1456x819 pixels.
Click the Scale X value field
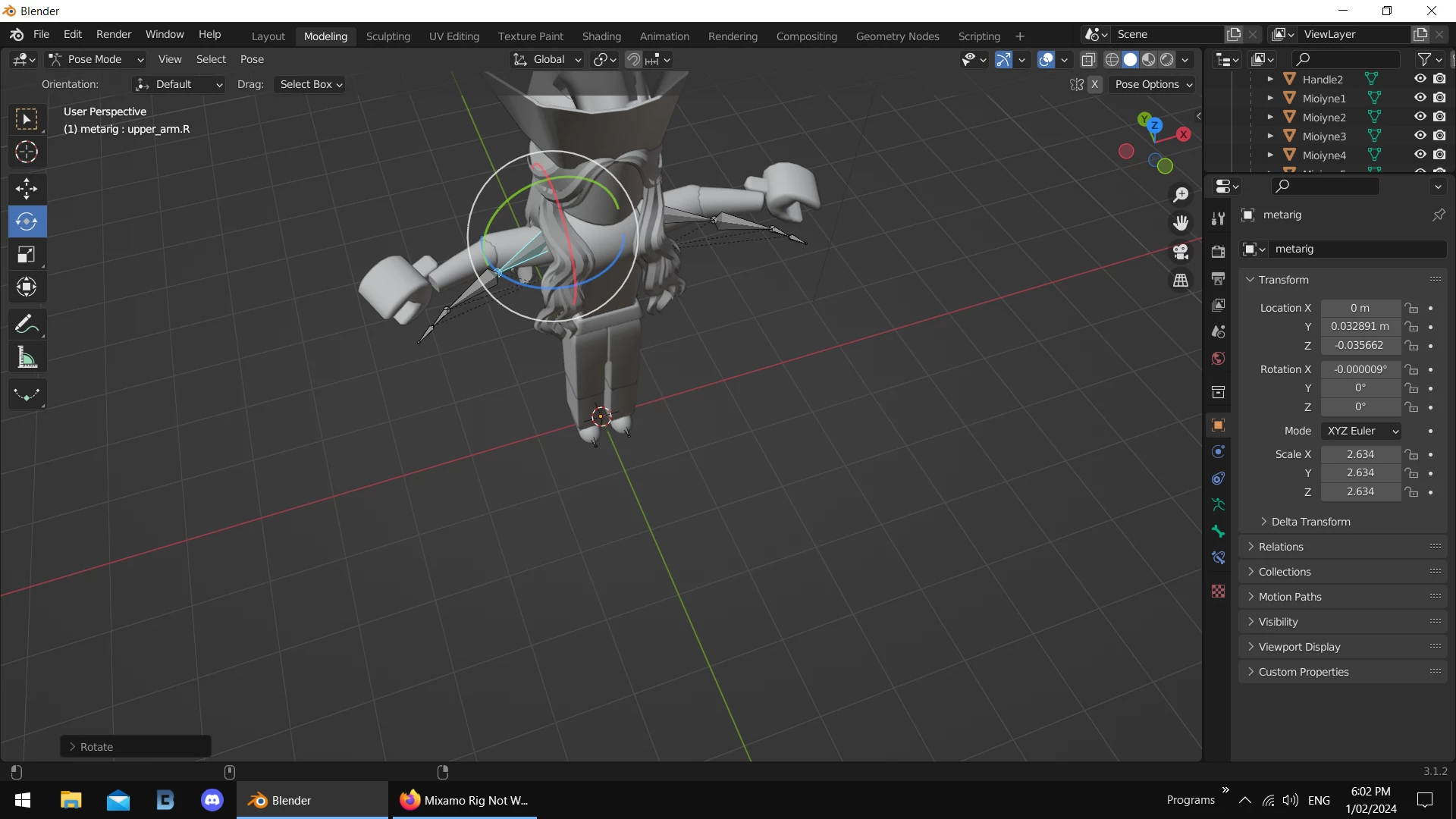coord(1360,454)
